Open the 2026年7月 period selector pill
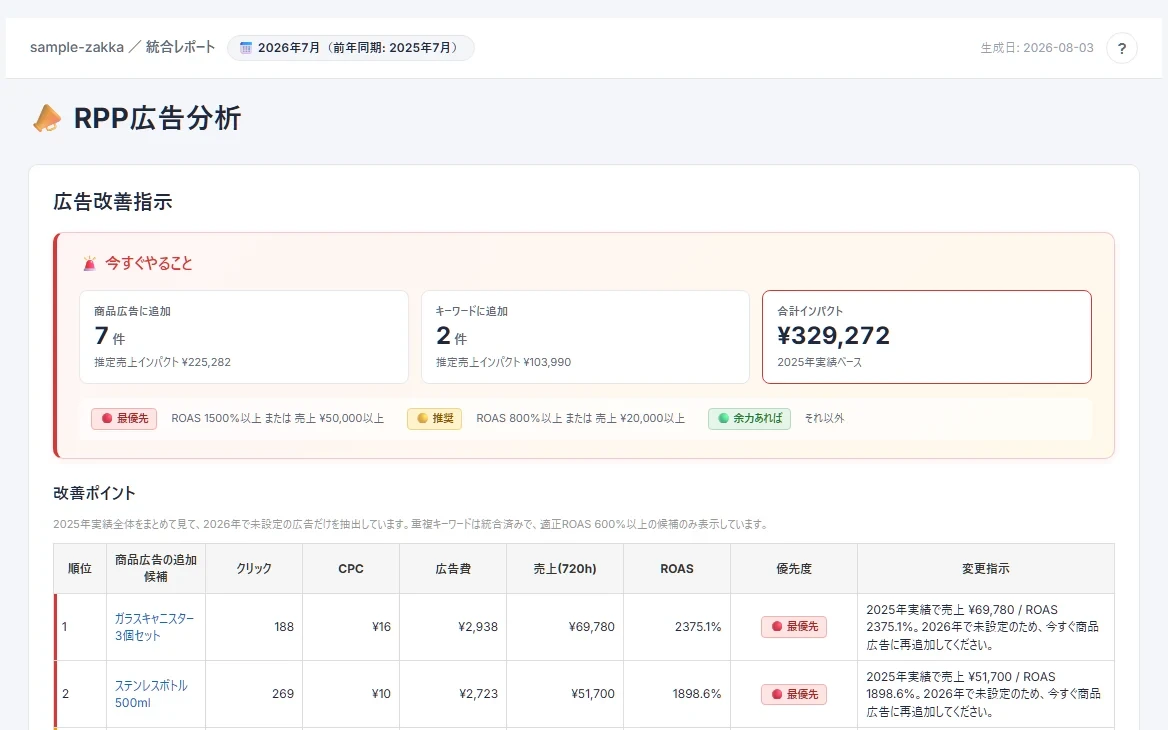Image resolution: width=1168 pixels, height=730 pixels. coord(350,48)
